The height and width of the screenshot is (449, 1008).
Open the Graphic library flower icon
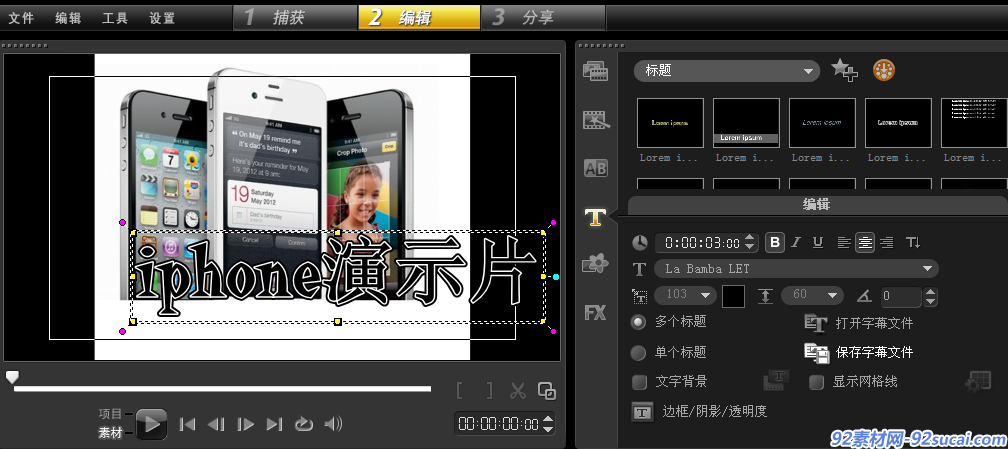click(595, 263)
